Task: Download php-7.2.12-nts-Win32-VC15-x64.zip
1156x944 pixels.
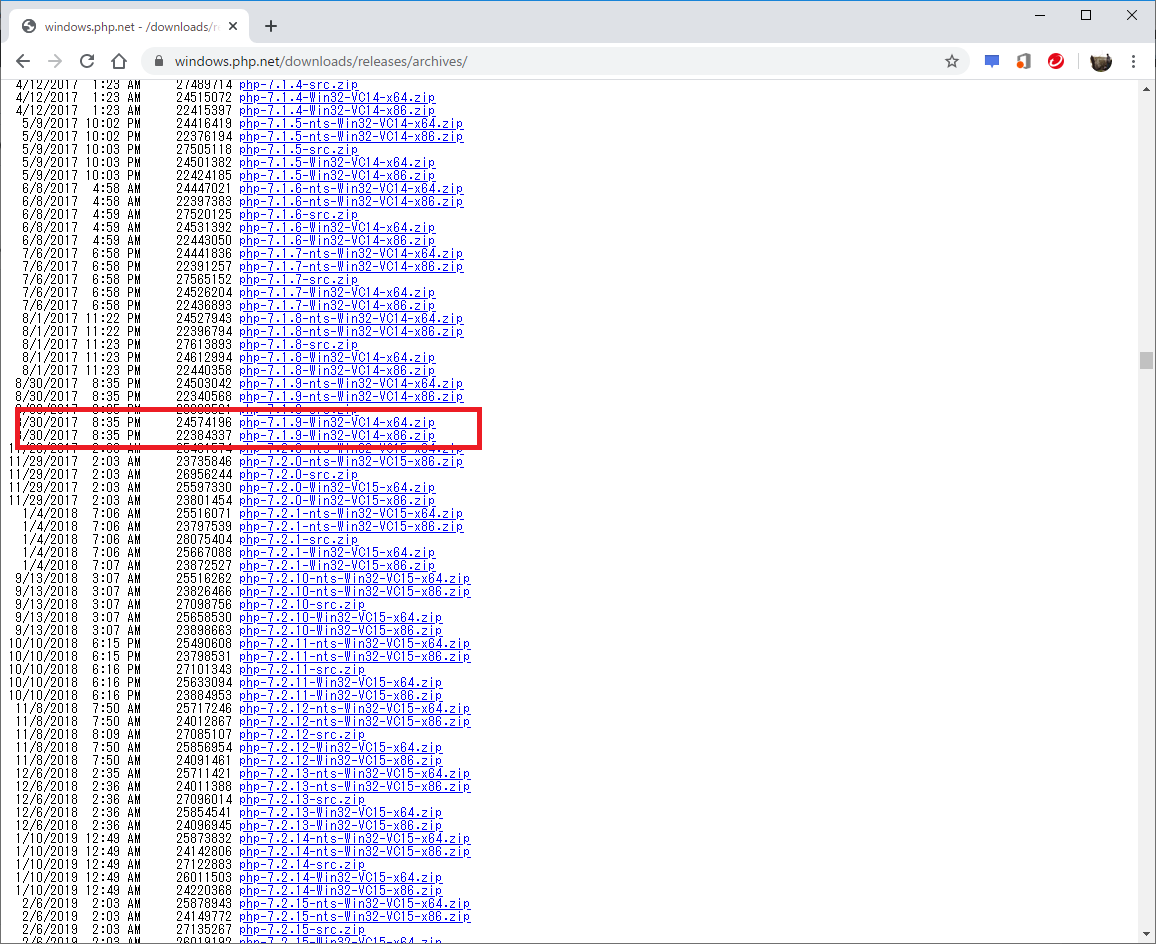Action: click(x=355, y=709)
